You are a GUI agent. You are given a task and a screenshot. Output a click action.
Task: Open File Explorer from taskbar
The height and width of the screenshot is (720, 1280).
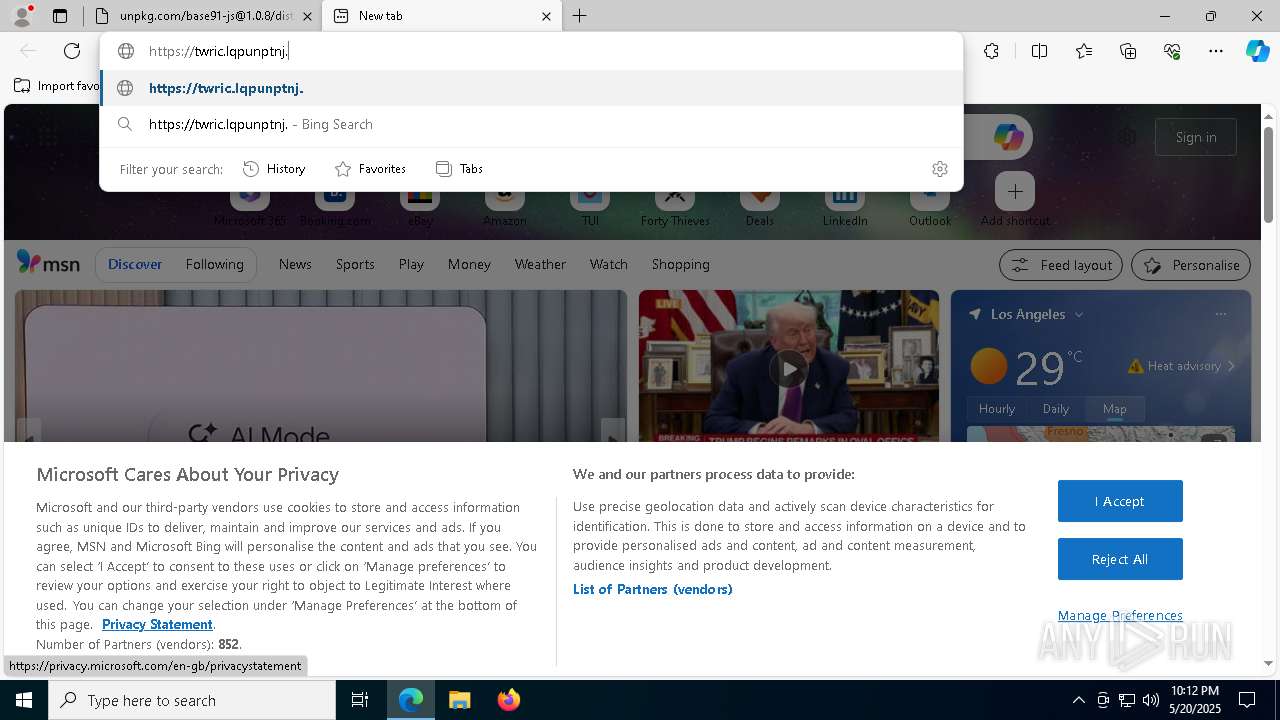[459, 700]
